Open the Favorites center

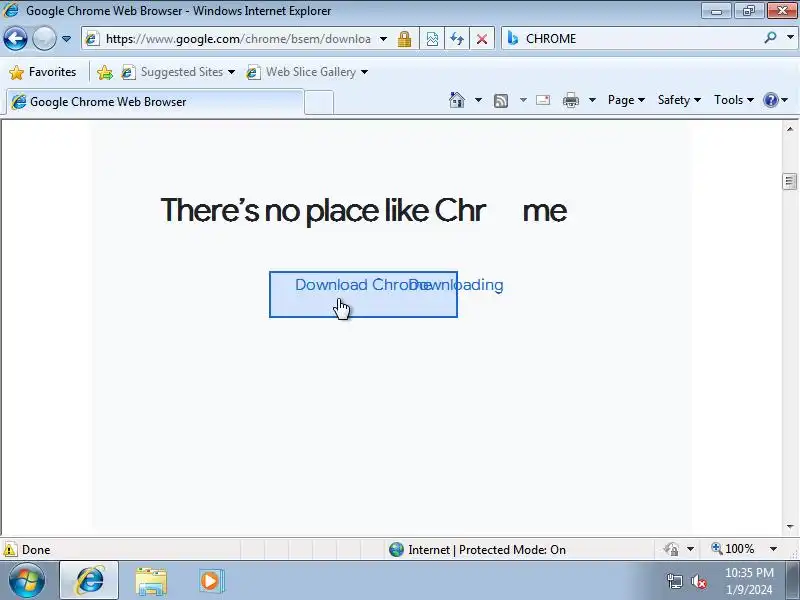point(43,72)
